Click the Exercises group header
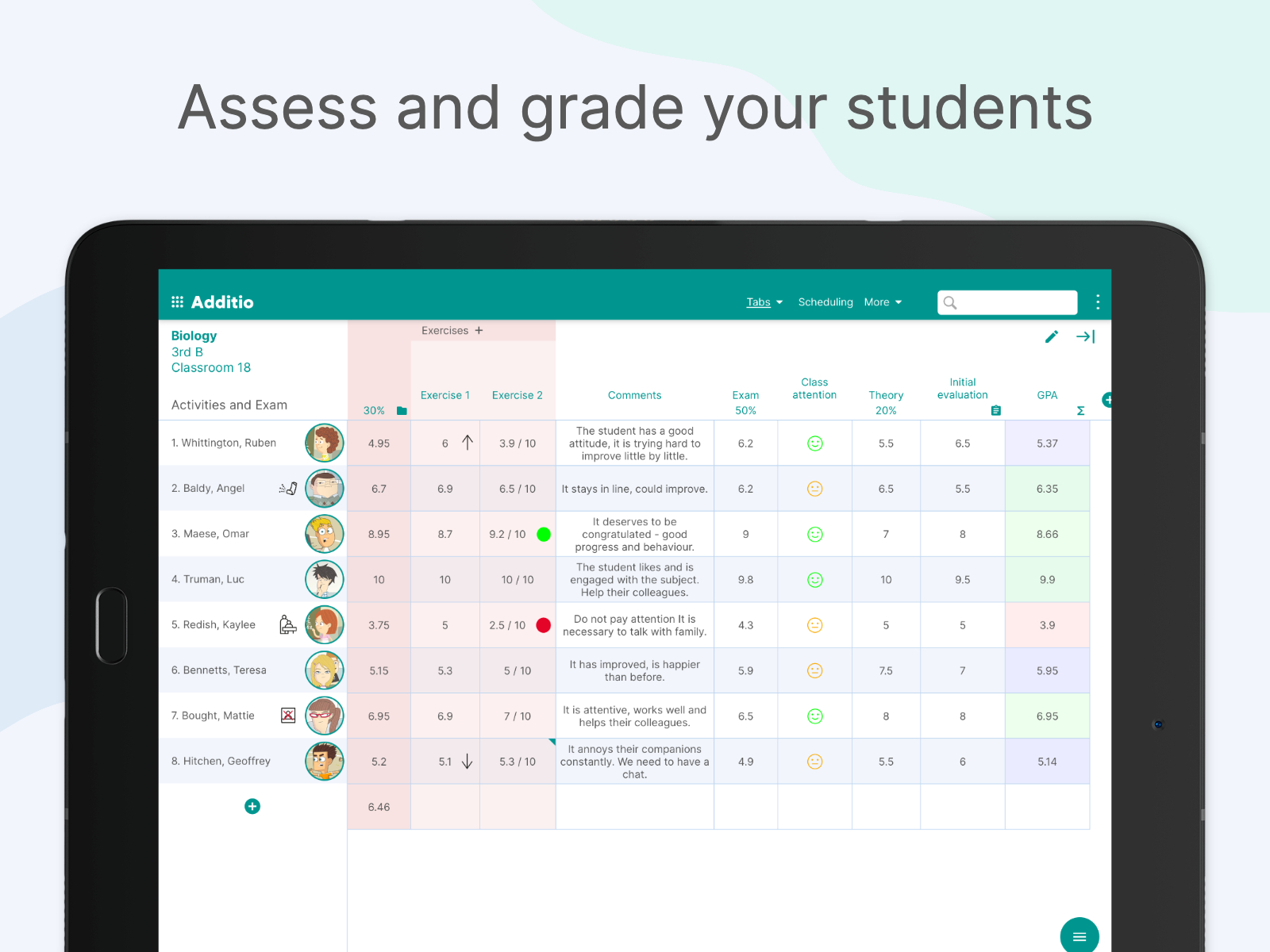 click(444, 331)
